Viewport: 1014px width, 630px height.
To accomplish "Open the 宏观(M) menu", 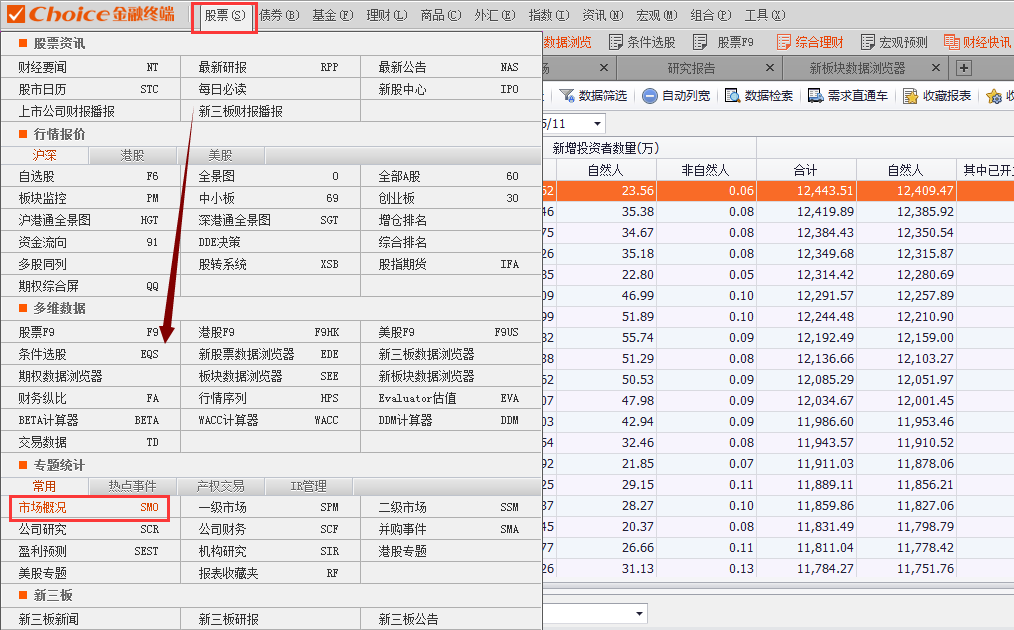I will coord(657,15).
